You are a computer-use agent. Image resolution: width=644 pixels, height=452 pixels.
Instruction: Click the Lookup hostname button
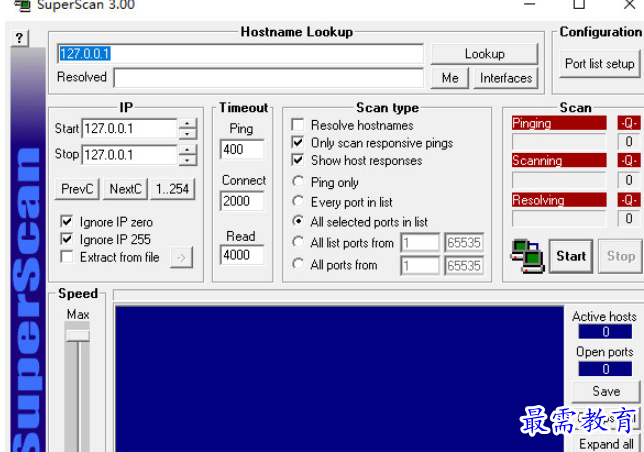tap(484, 54)
